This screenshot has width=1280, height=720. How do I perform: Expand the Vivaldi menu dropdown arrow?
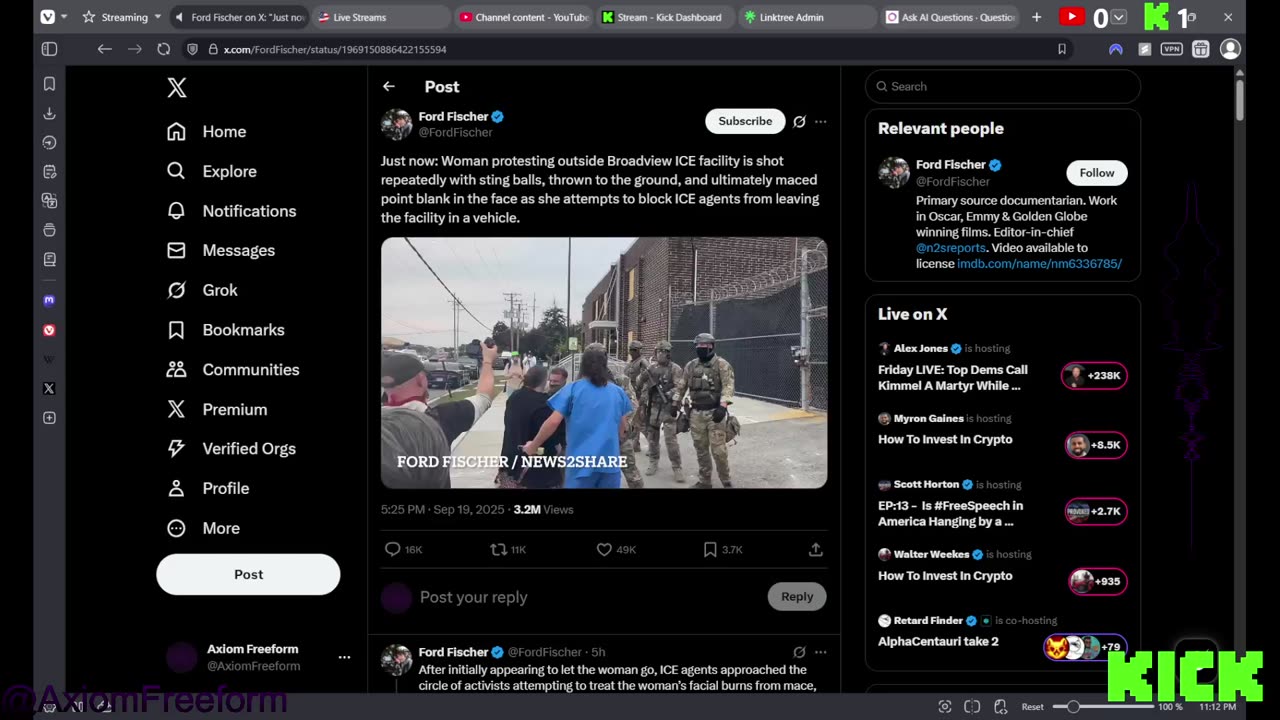click(x=64, y=17)
